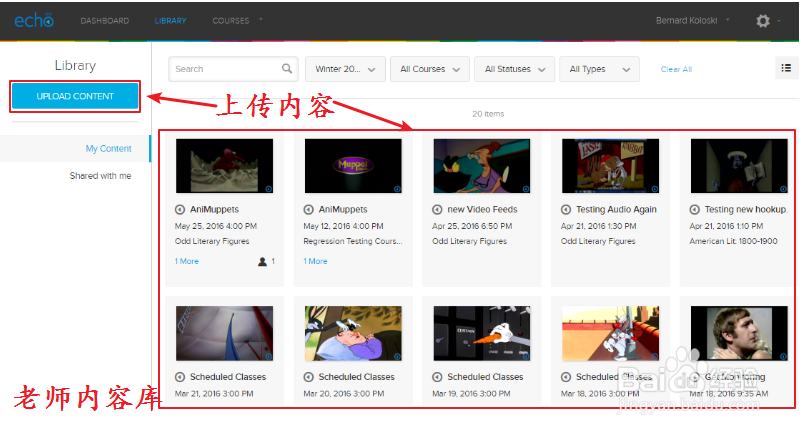Click date Apr 21, 2016 1:30 PM
The height and width of the screenshot is (433, 804).
pos(598,226)
